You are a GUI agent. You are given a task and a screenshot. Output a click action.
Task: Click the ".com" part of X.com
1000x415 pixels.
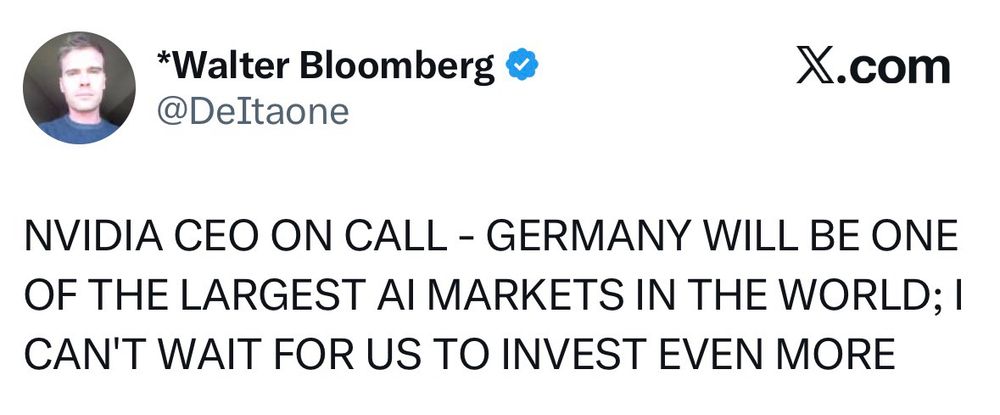(893, 68)
